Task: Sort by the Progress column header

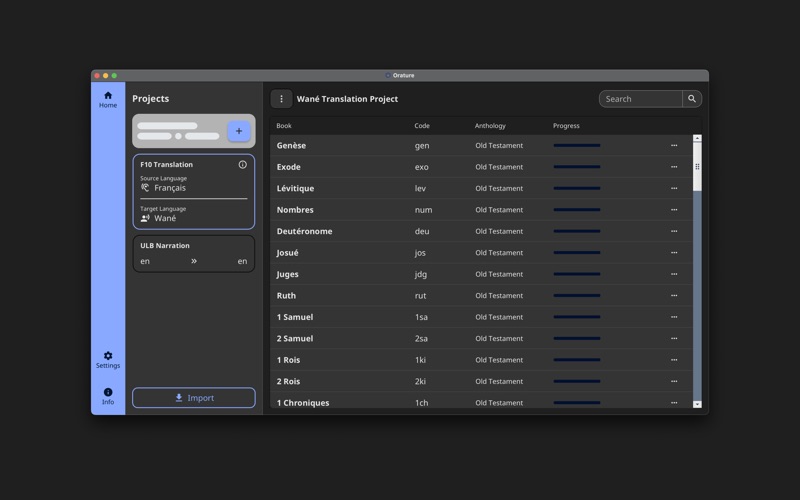Action: [x=566, y=126]
